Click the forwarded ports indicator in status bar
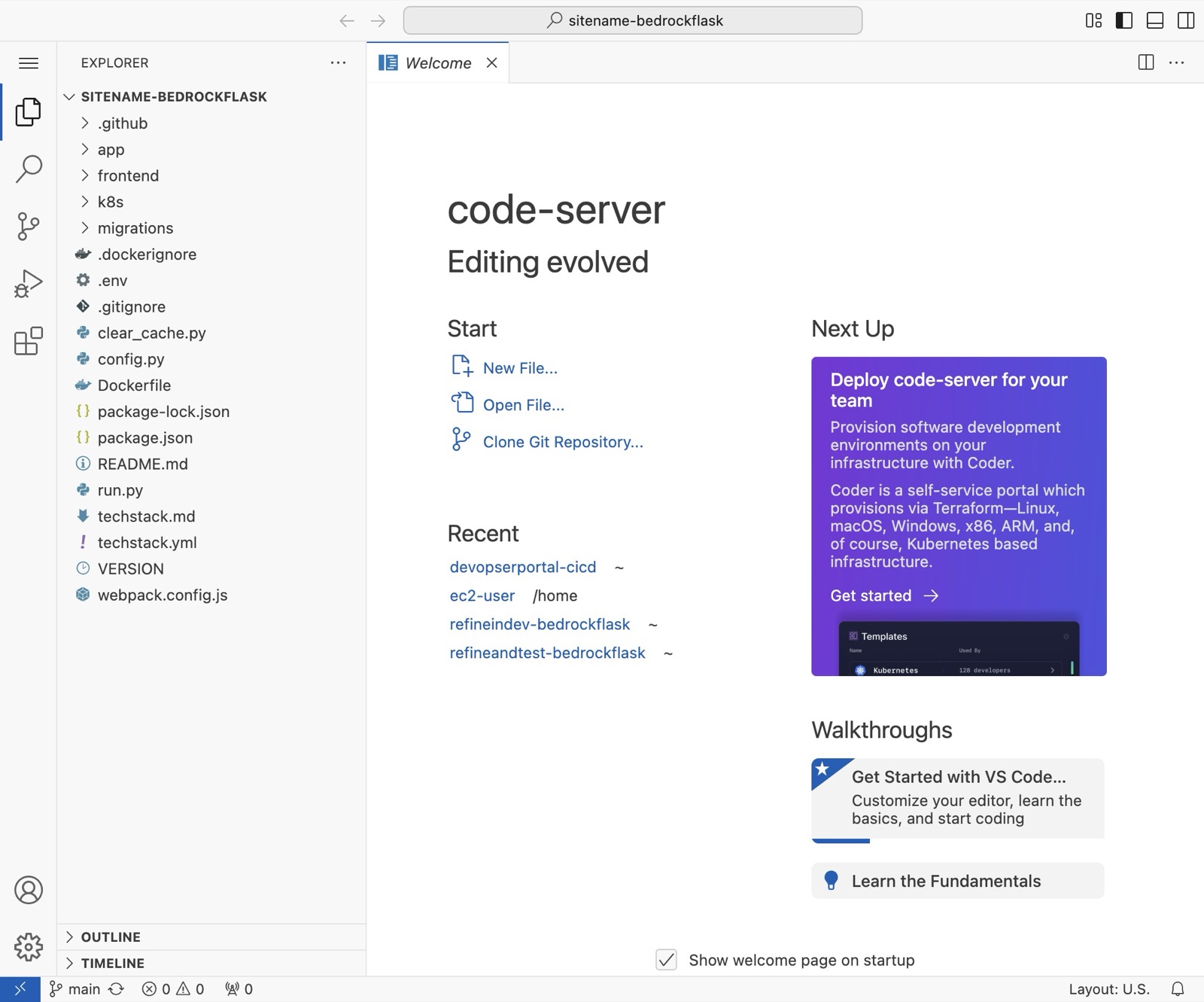The width and height of the screenshot is (1204, 1002). [x=239, y=989]
